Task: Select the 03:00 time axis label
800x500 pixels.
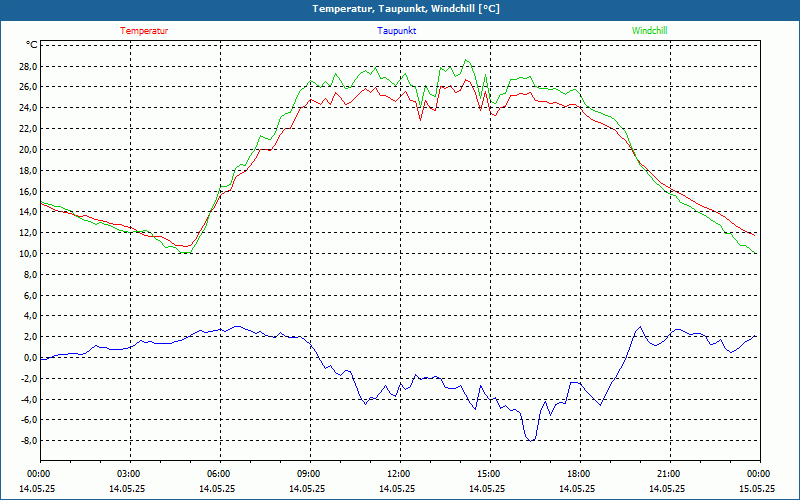Action: [129, 474]
